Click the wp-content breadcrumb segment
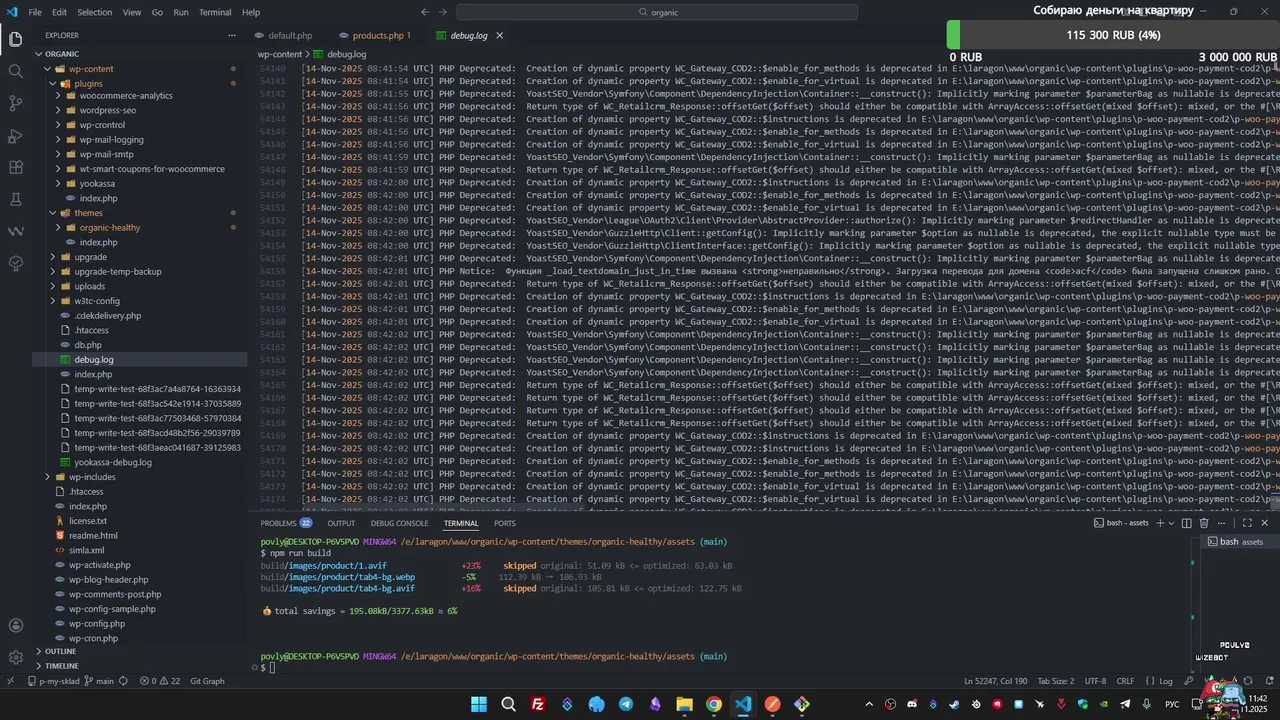Screen dimensions: 1280x720 pyautogui.click(x=280, y=54)
